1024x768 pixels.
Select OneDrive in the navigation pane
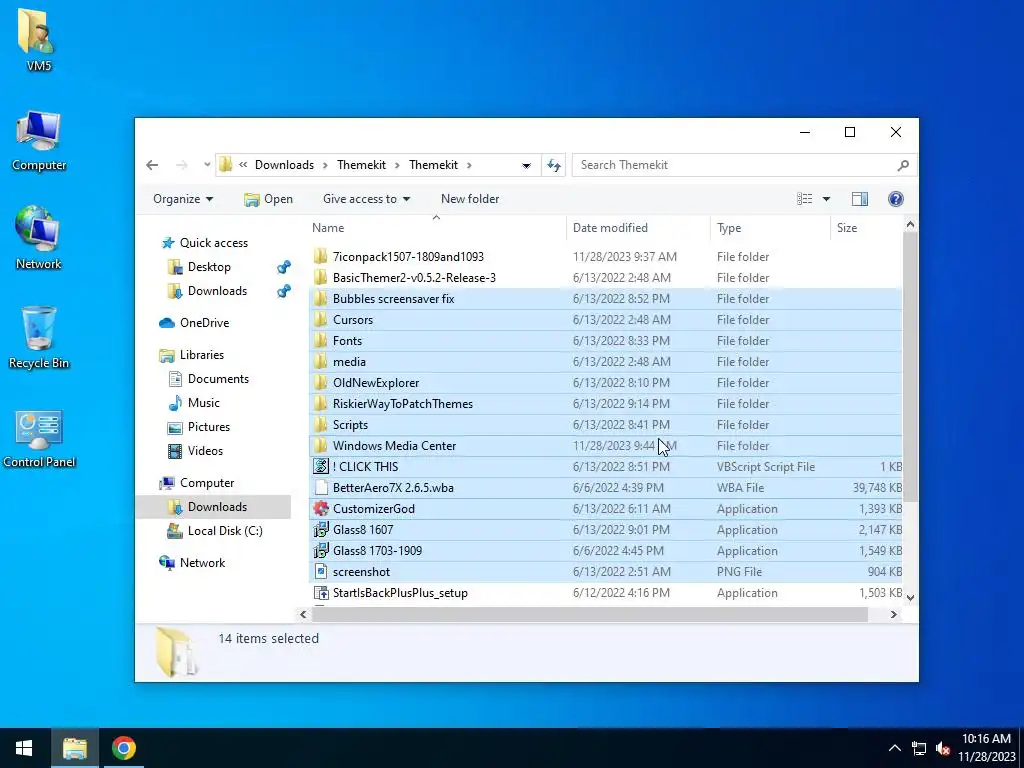point(194,323)
